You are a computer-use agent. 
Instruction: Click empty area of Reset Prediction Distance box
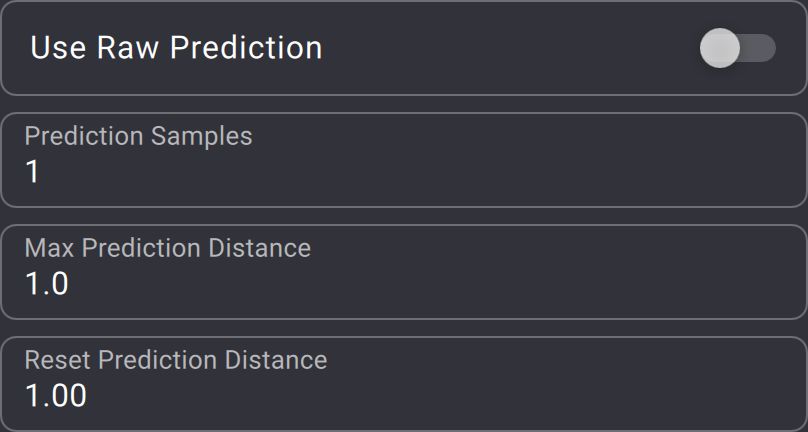[x=550, y=384]
